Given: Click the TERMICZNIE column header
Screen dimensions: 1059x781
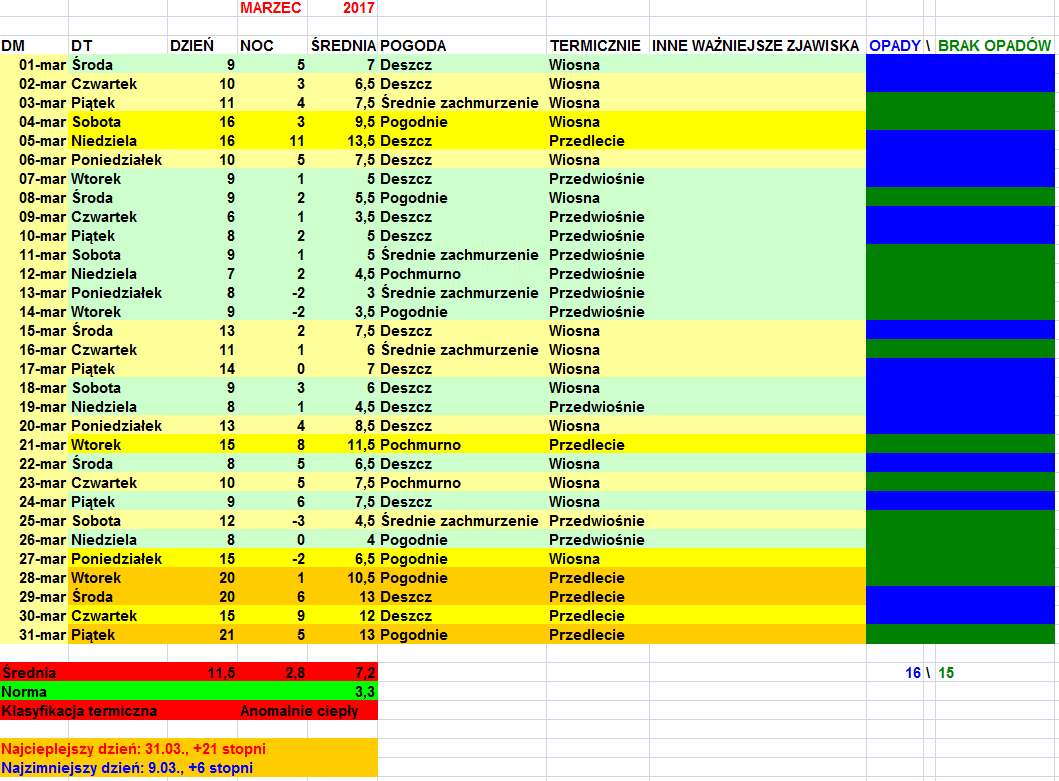Looking at the screenshot, I should pyautogui.click(x=595, y=46).
